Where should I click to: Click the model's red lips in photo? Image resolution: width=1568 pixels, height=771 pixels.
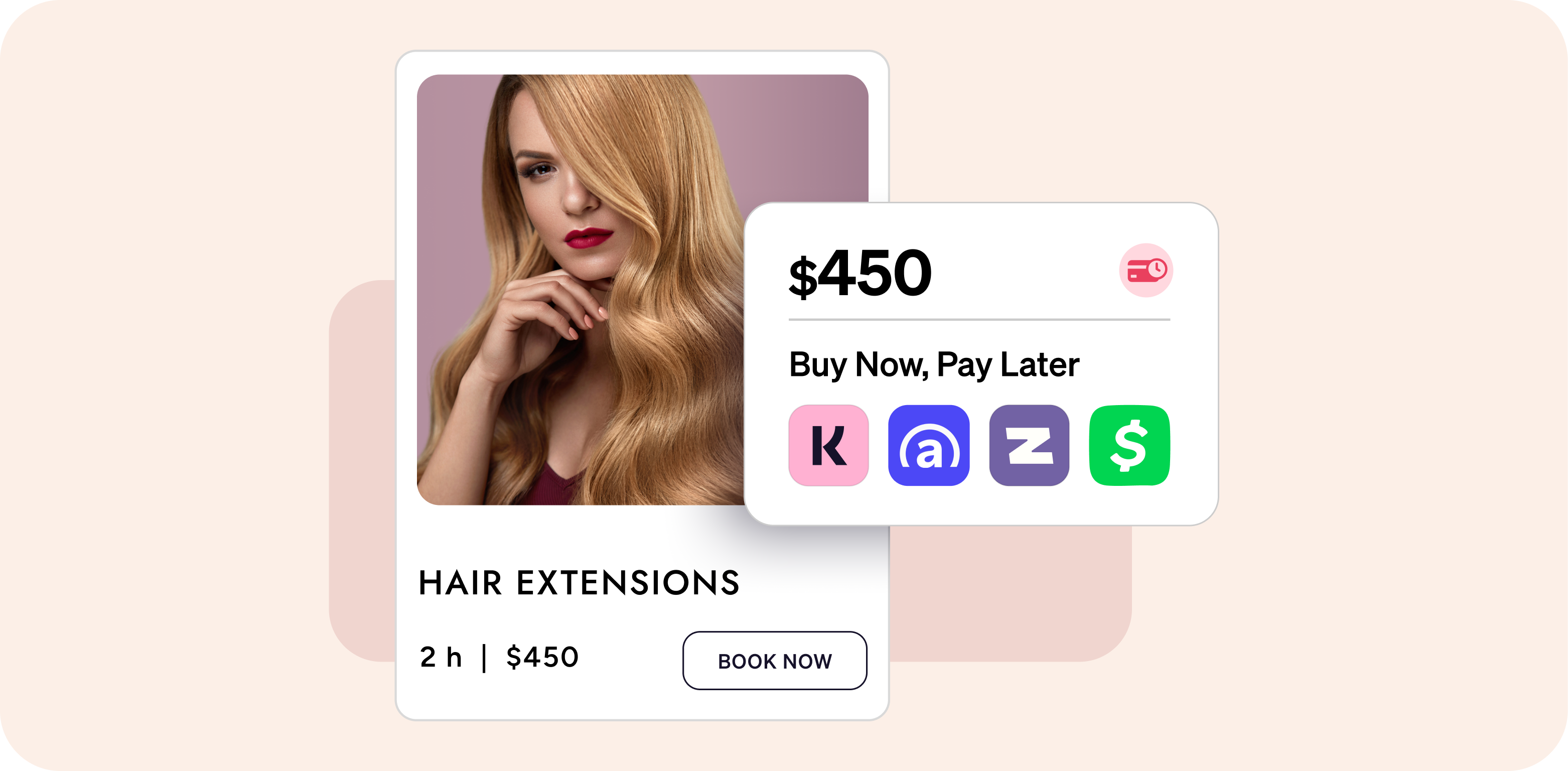tap(588, 237)
